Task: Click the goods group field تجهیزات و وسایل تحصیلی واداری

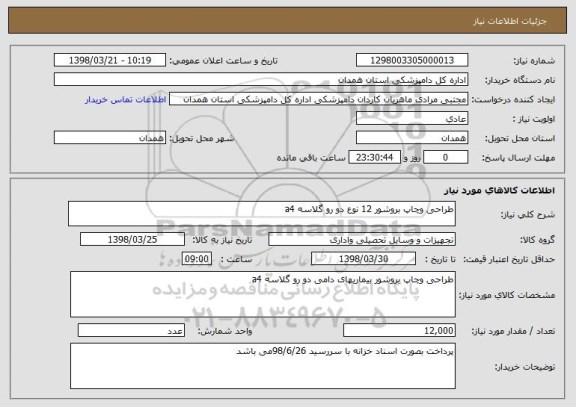Action: 362,240
